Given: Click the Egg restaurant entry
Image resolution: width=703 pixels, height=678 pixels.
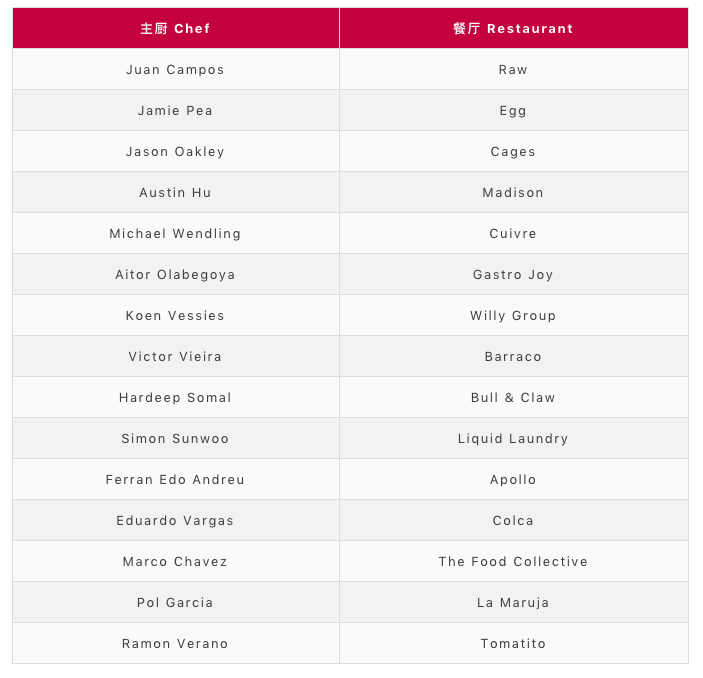Looking at the screenshot, I should pos(513,111).
